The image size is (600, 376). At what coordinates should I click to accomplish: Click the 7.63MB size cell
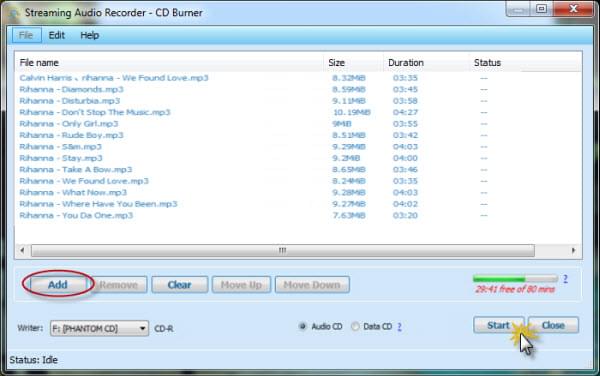click(349, 216)
